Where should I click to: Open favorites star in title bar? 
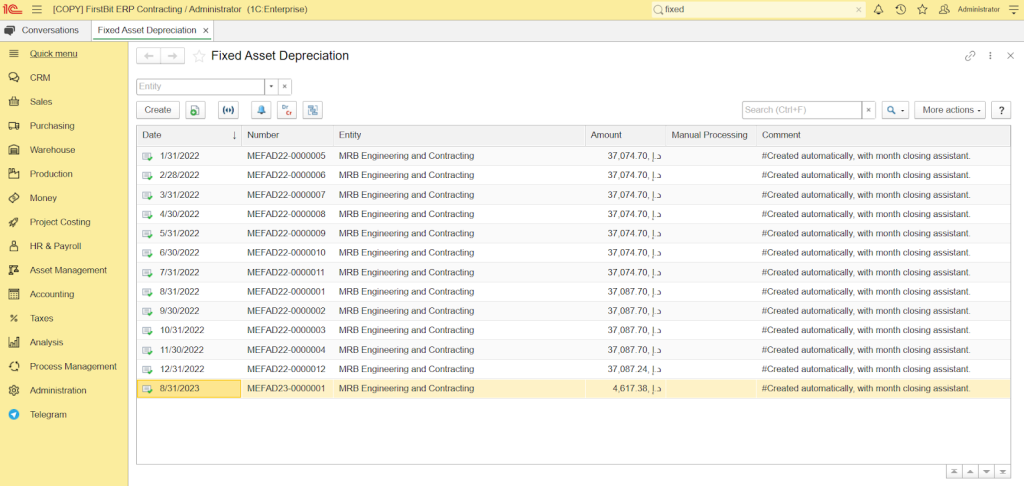pyautogui.click(x=922, y=9)
